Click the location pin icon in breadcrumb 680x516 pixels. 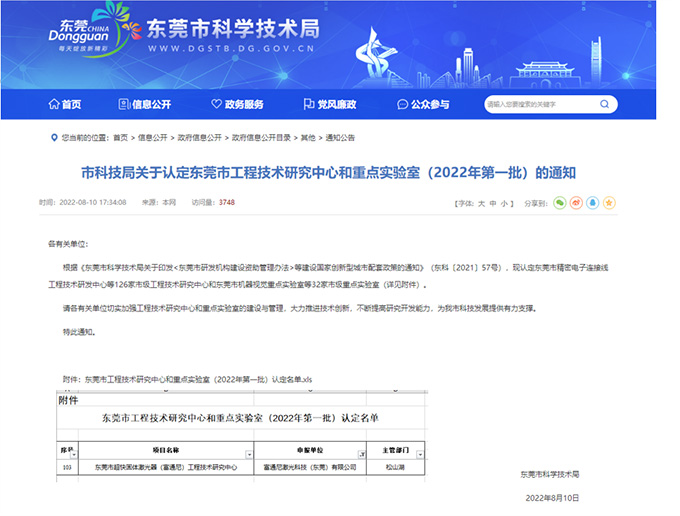tap(54, 138)
